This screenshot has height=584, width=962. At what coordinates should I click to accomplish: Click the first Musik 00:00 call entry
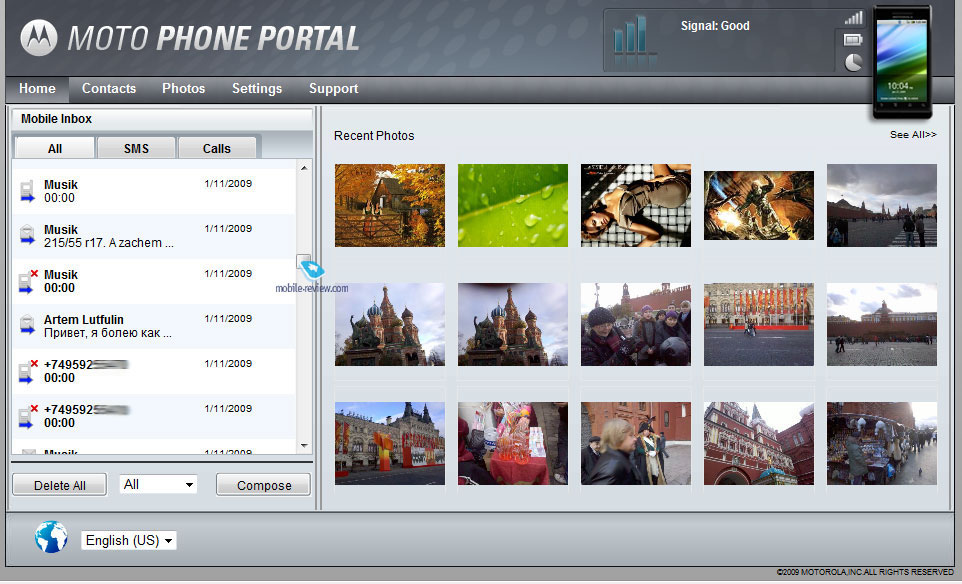(x=153, y=191)
